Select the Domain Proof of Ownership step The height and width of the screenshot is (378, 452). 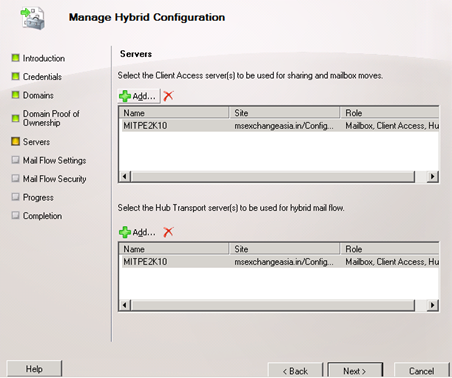[51, 118]
